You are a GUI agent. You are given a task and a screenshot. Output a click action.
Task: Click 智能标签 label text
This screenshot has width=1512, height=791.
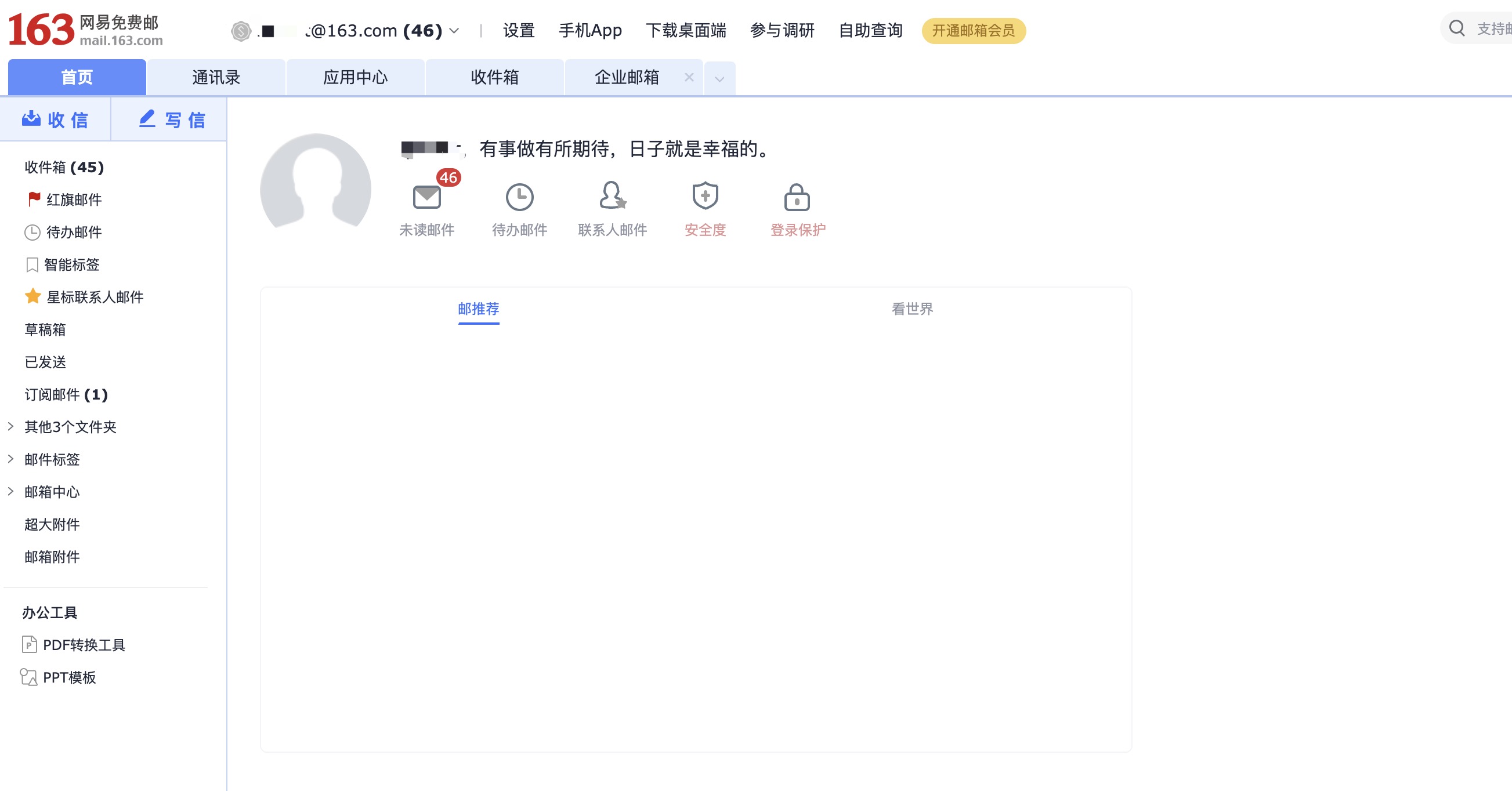[71, 264]
